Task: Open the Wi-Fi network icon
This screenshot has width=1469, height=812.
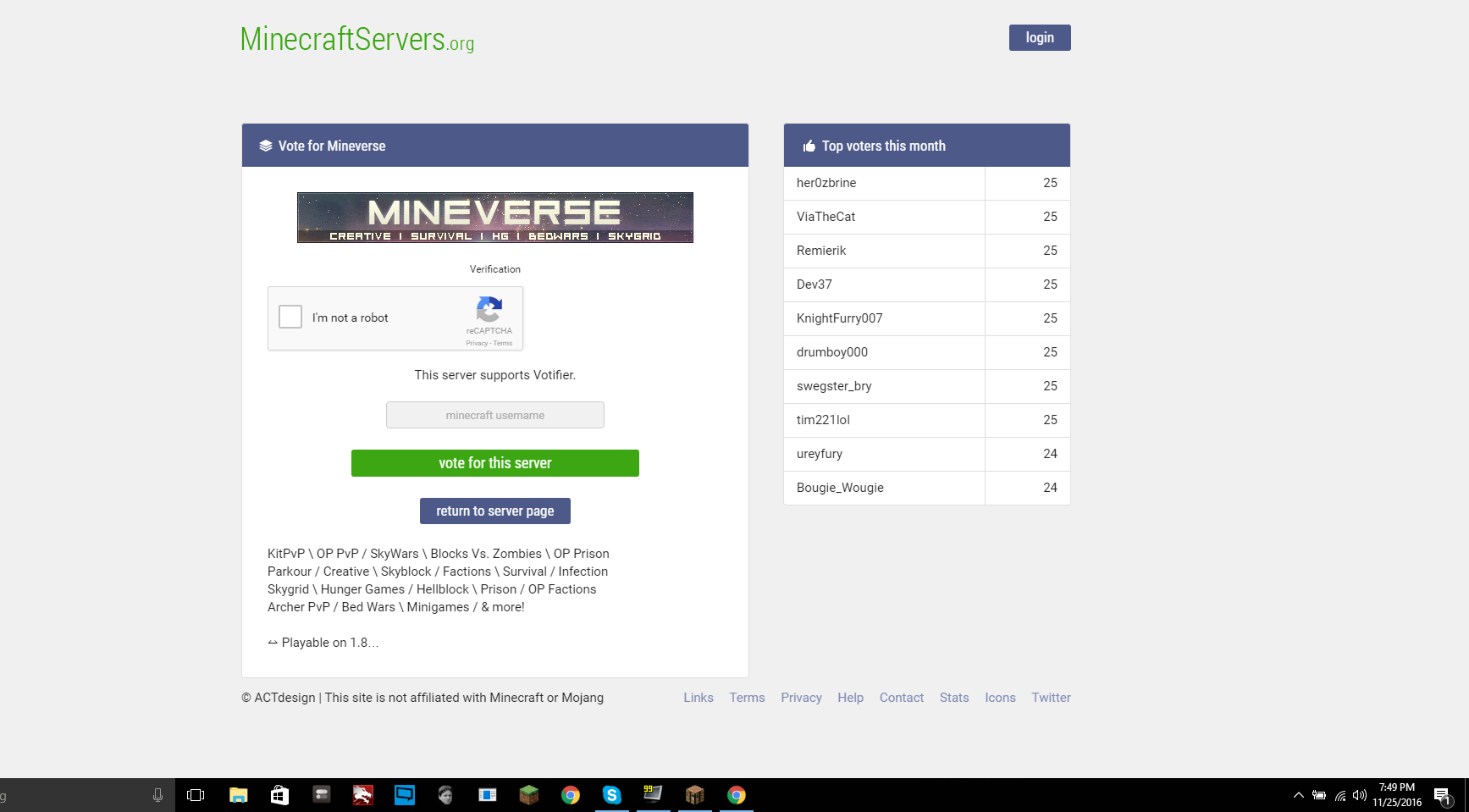Action: 1340,795
